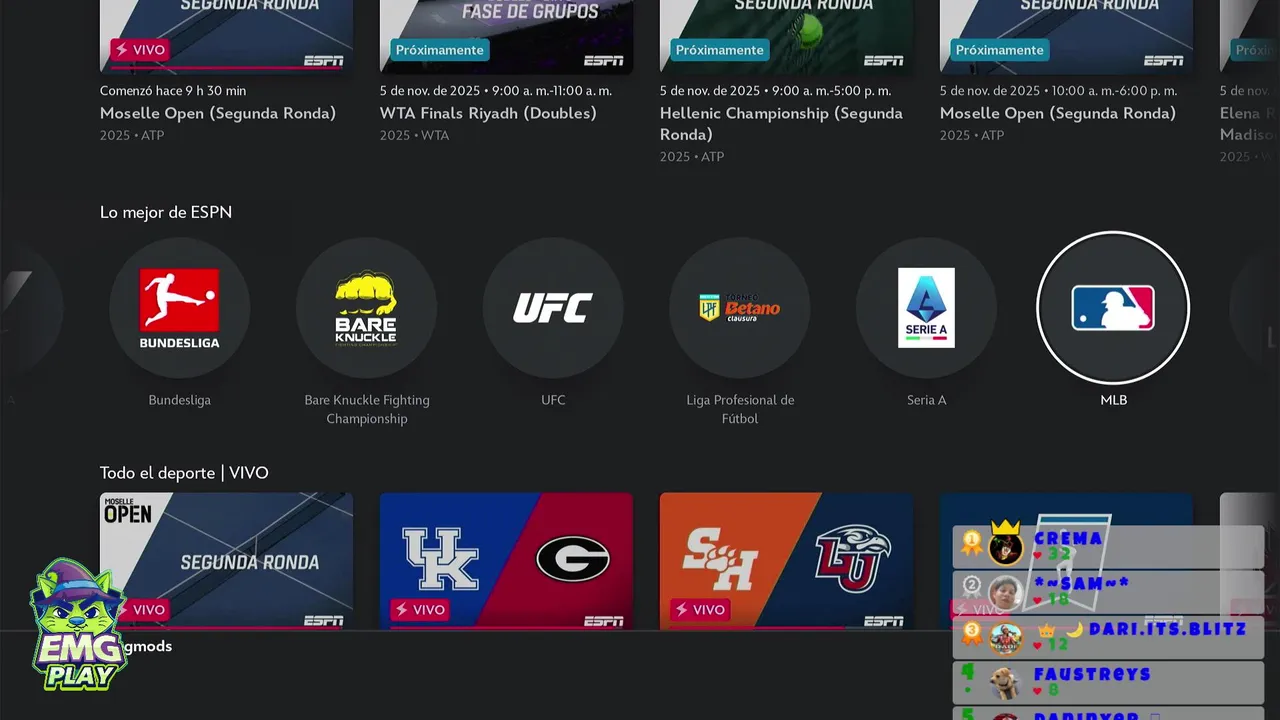The image size is (1280, 720).
Task: Click the EMG Play cat logo
Action: tap(77, 625)
